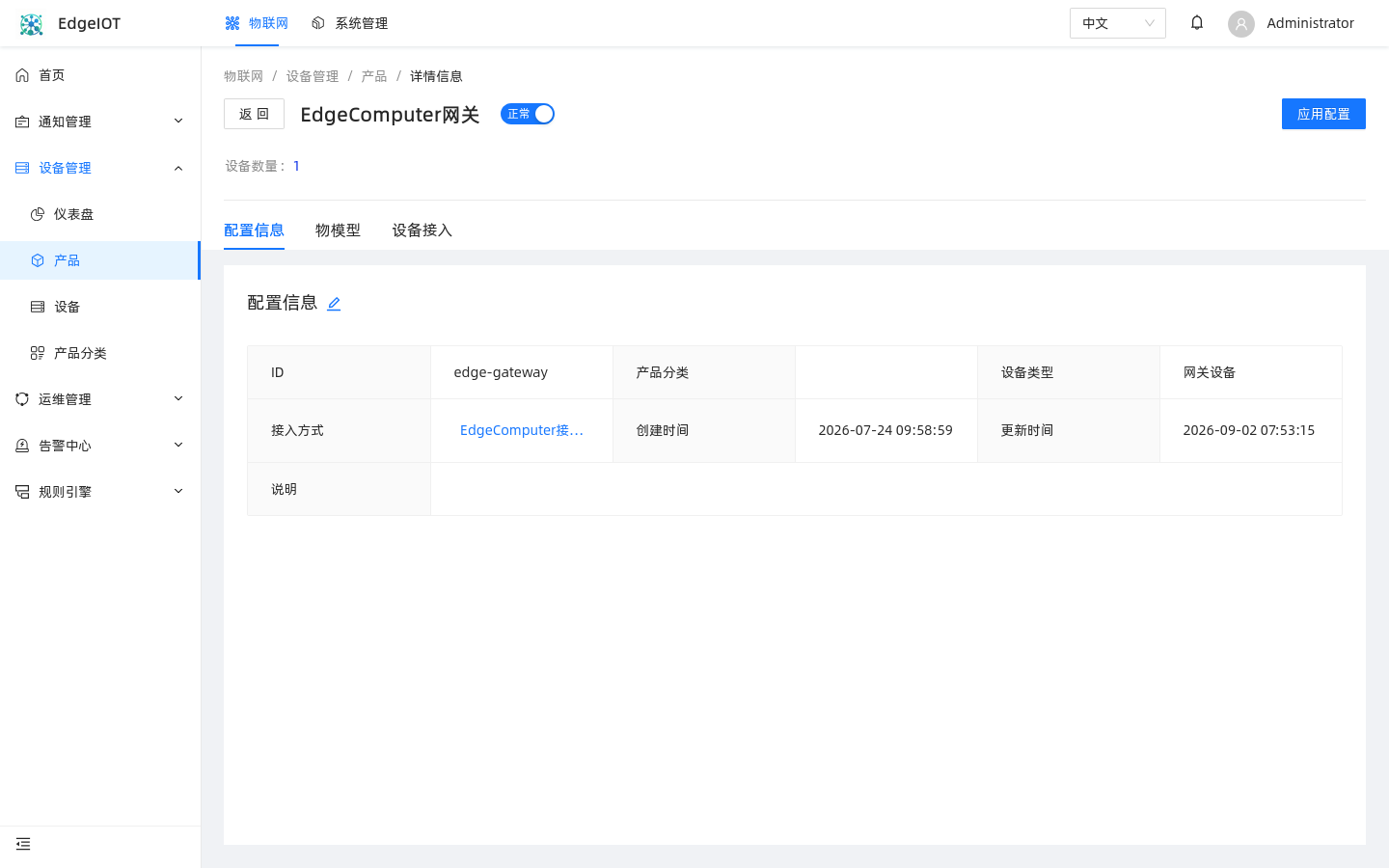1389x868 pixels.
Task: Switch to the 设备接入 tab
Action: tap(422, 231)
